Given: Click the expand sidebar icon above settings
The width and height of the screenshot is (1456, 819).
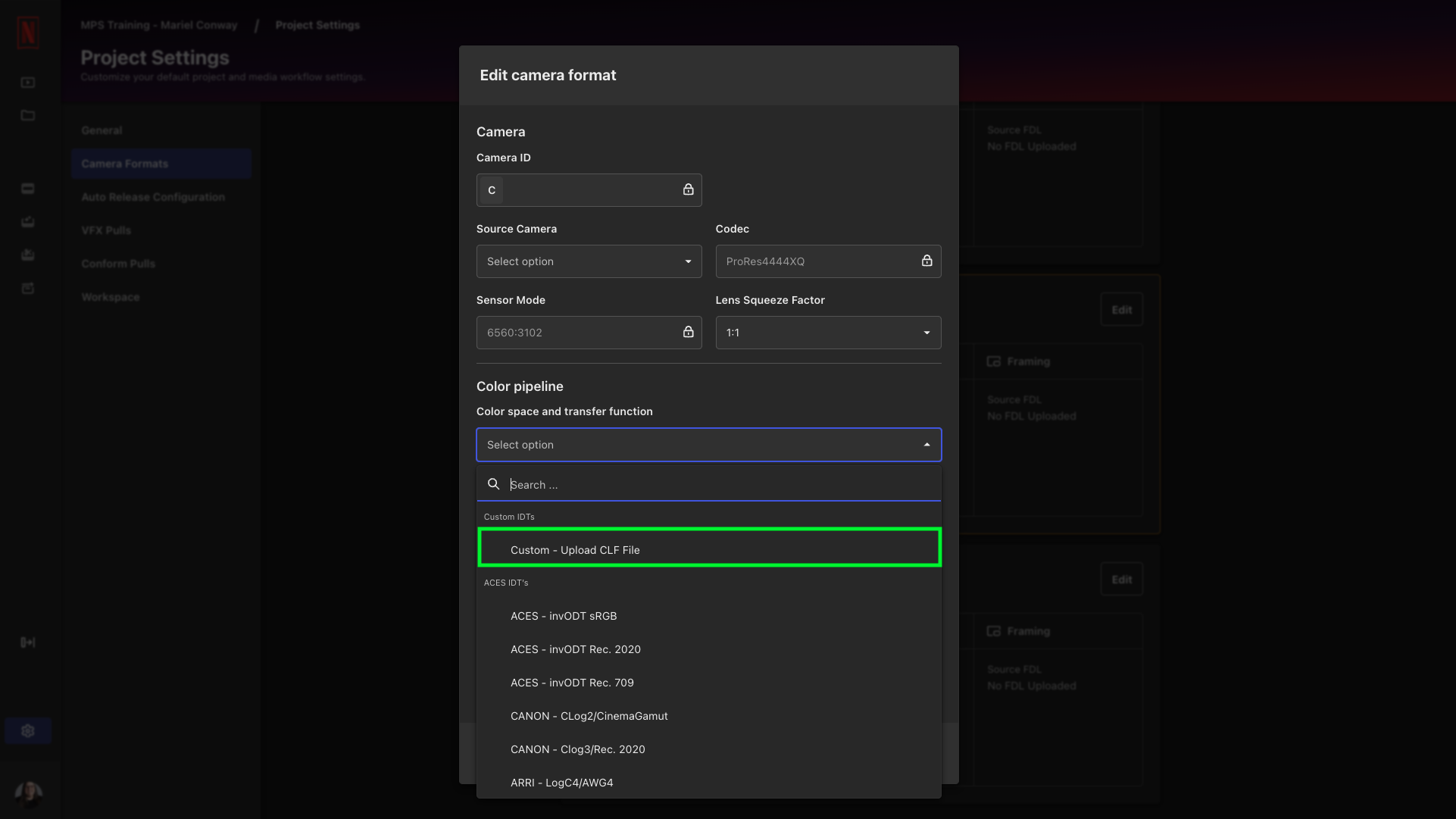Looking at the screenshot, I should tap(28, 642).
